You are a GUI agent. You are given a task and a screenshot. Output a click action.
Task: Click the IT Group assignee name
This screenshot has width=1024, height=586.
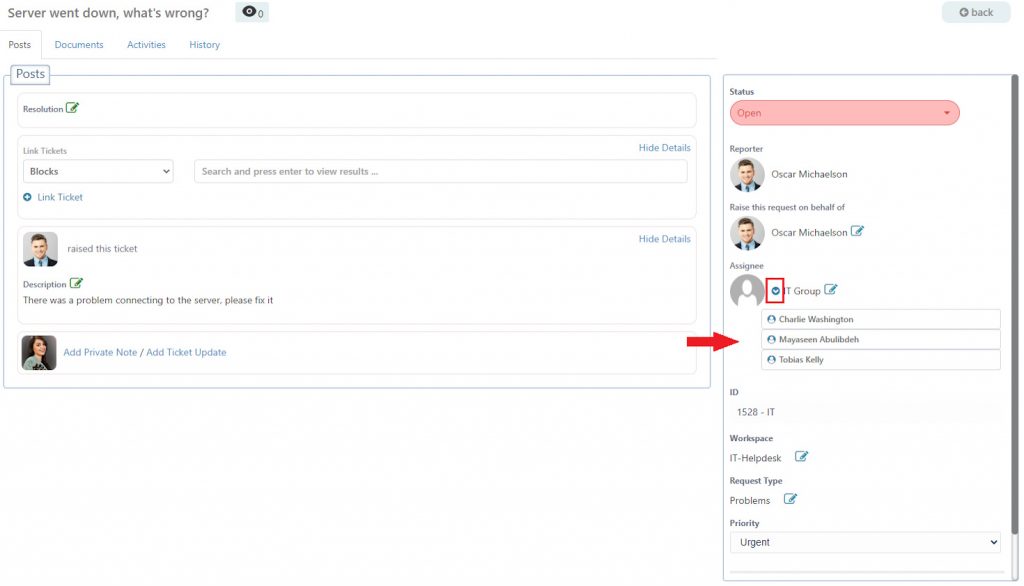[x=801, y=291]
